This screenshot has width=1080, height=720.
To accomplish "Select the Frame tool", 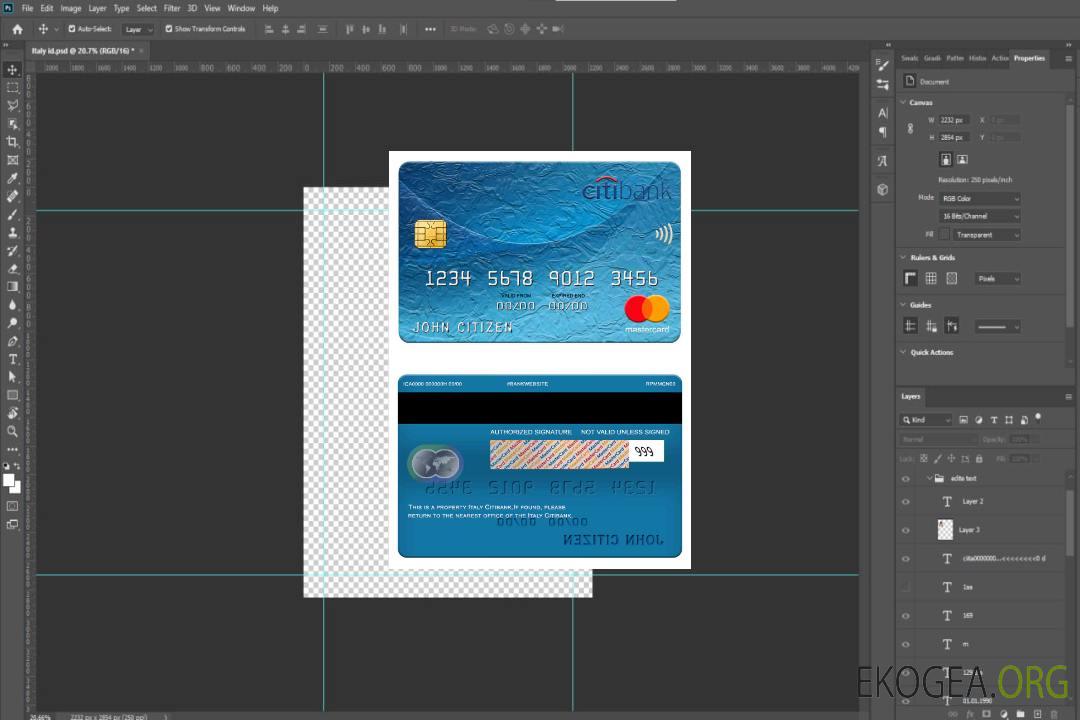I will [x=12, y=160].
